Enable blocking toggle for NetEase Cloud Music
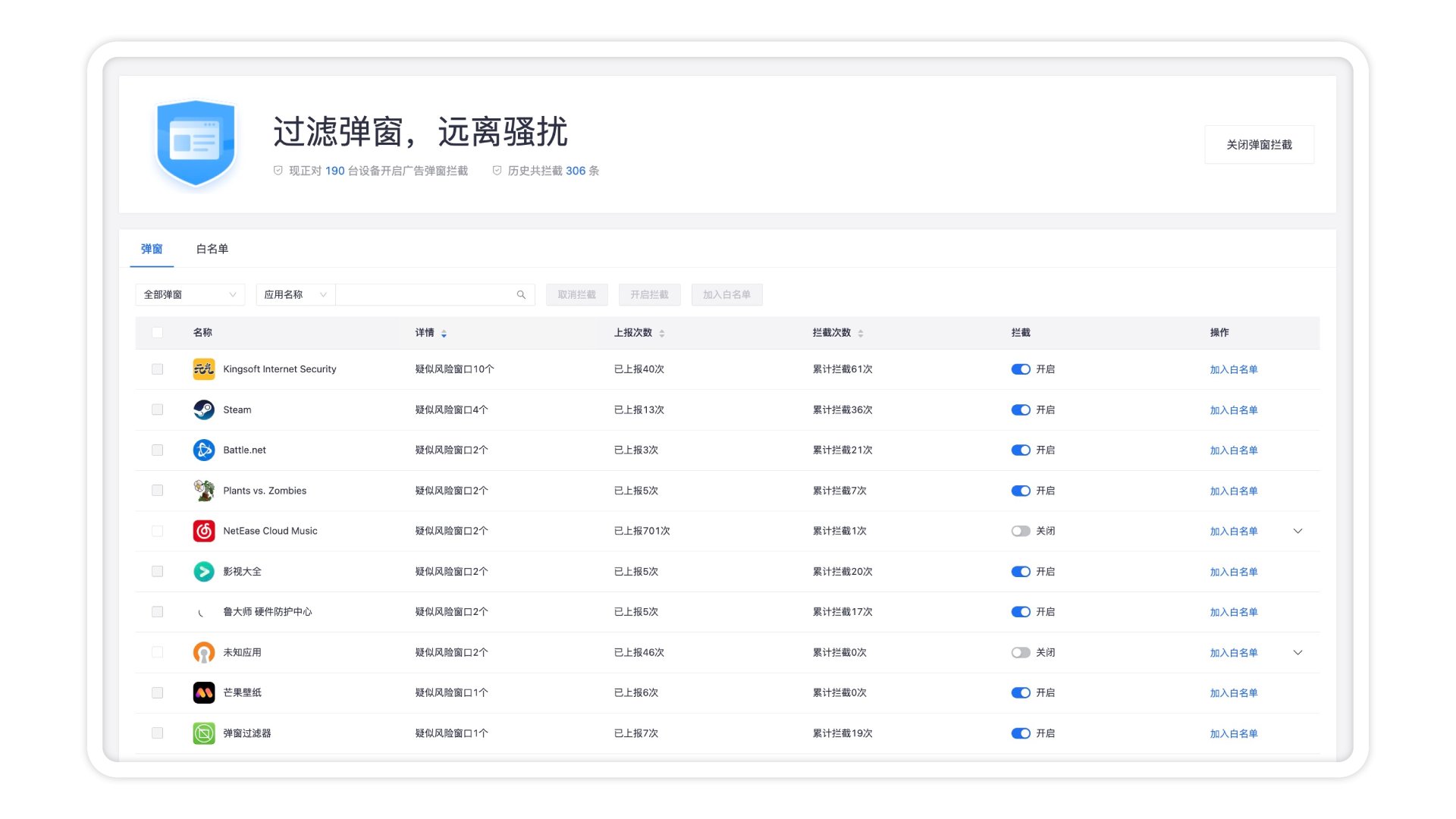Viewport: 1456px width, 819px height. pos(1021,531)
